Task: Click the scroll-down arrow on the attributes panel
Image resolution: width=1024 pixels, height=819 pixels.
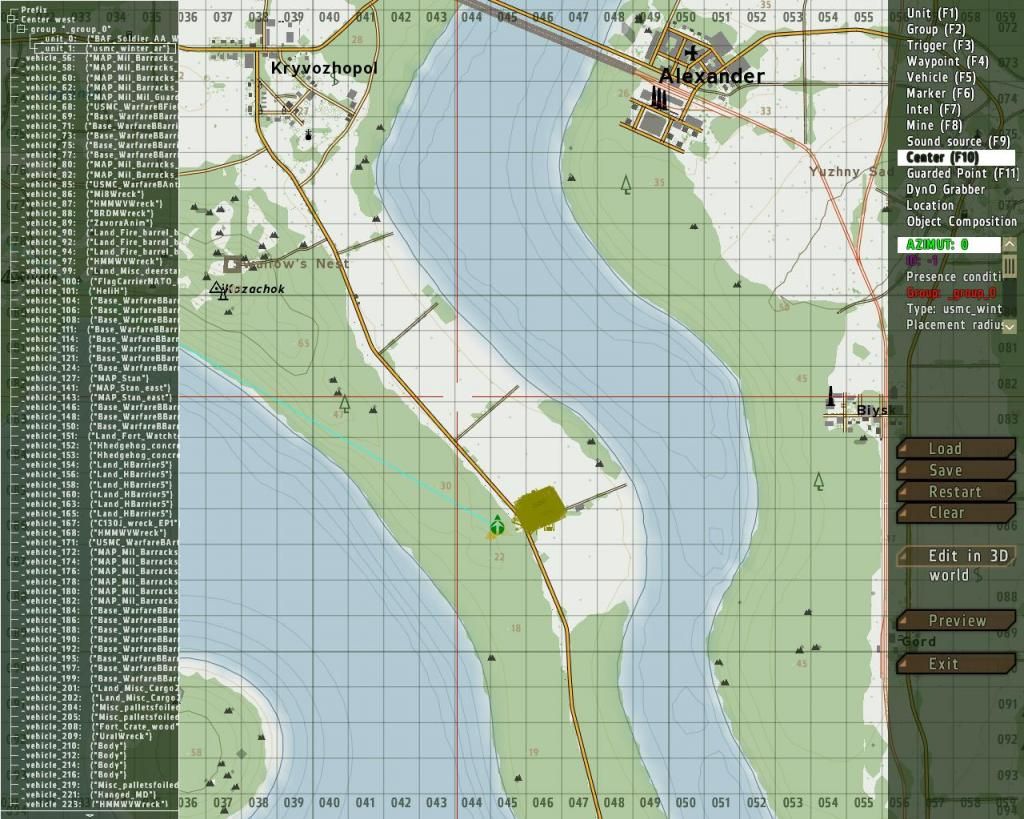Action: [1009, 326]
